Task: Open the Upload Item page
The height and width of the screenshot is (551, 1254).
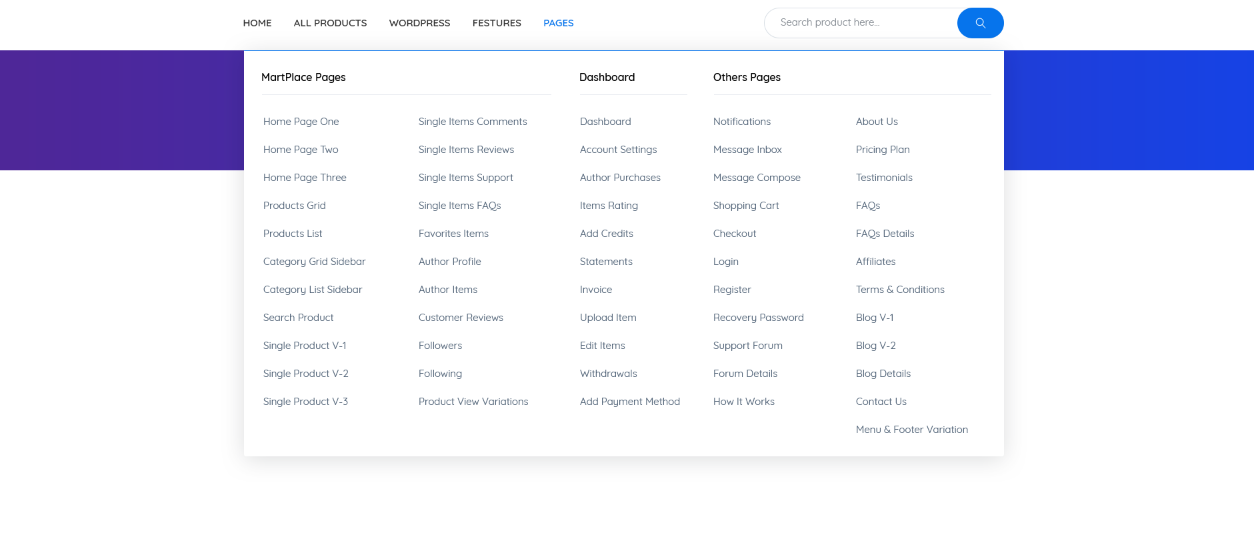Action: (608, 318)
